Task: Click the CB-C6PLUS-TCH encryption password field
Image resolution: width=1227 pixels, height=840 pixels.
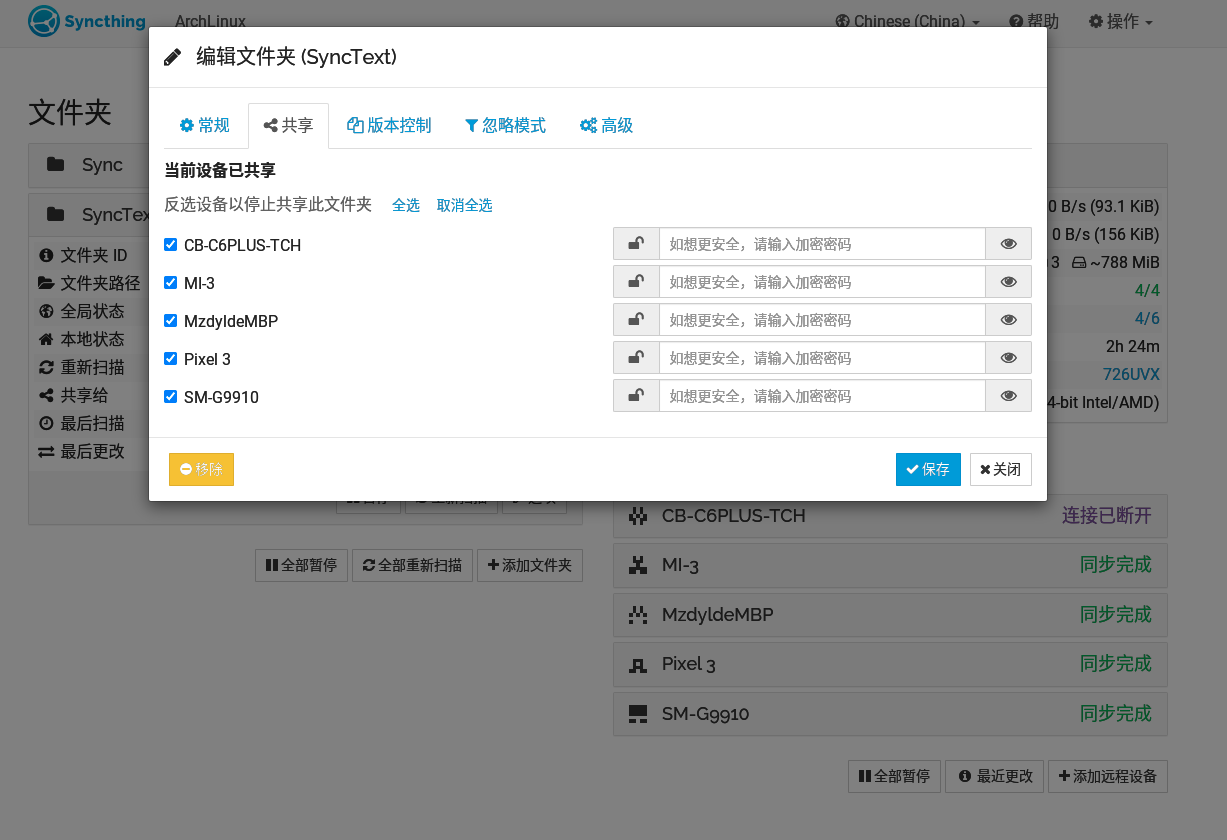Action: click(822, 243)
